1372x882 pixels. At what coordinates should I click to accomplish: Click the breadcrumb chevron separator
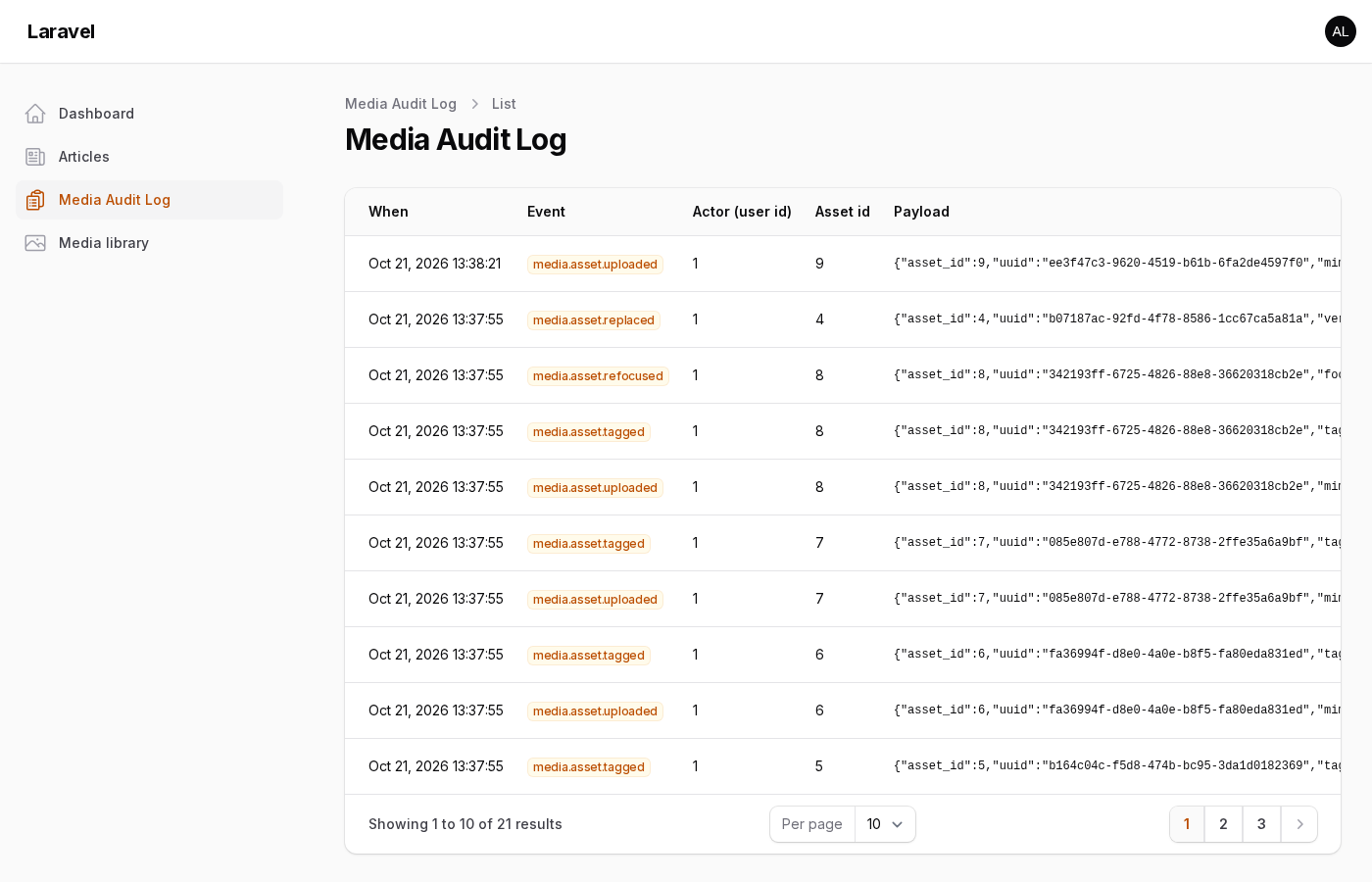click(474, 104)
